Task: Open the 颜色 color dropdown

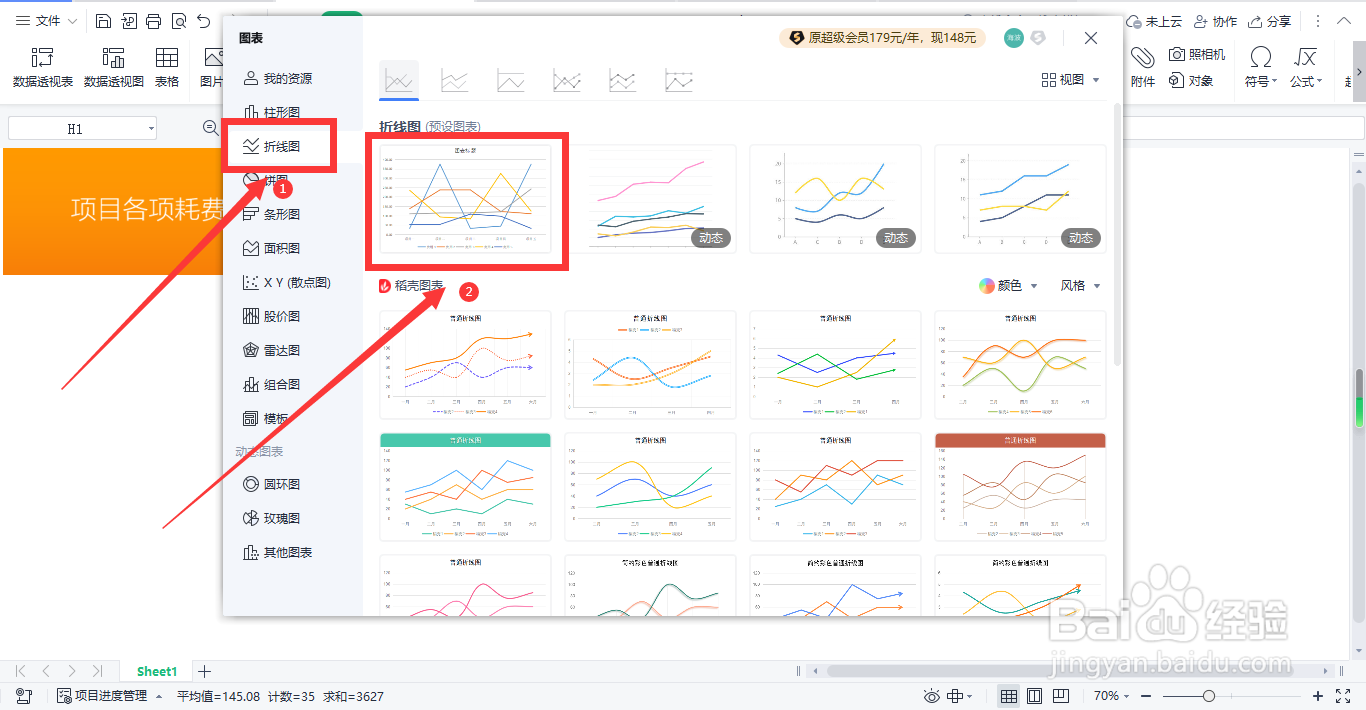Action: [x=1008, y=286]
